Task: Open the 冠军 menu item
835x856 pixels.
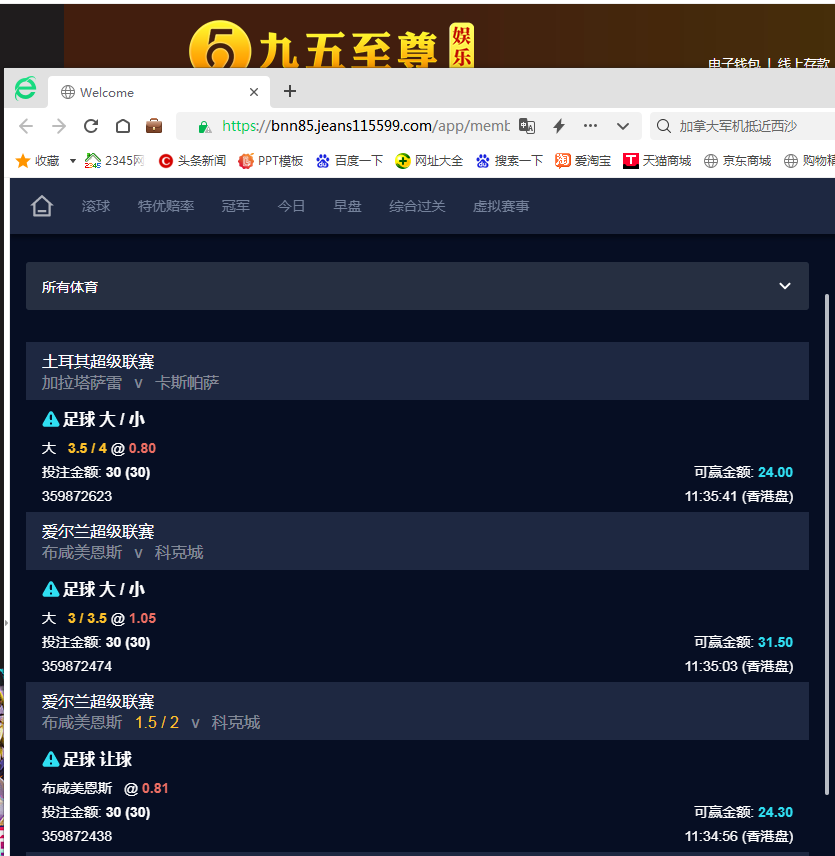Action: pos(236,206)
